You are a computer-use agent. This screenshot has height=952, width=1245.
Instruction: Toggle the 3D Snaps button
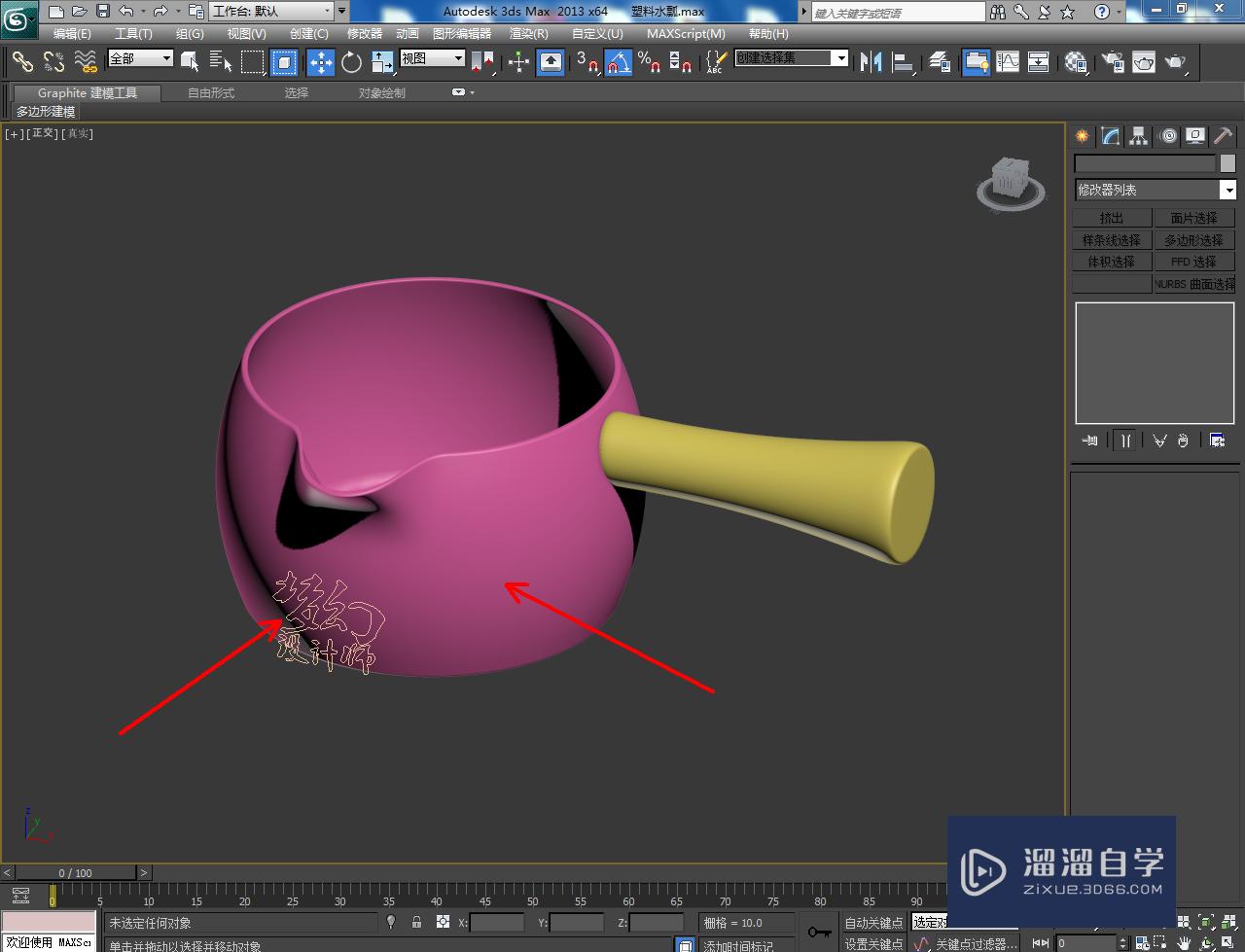pyautogui.click(x=587, y=62)
